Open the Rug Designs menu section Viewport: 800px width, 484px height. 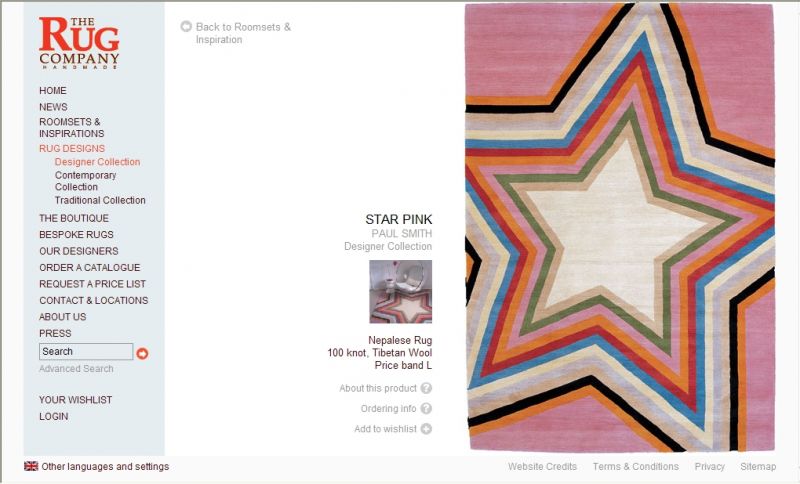[x=72, y=148]
